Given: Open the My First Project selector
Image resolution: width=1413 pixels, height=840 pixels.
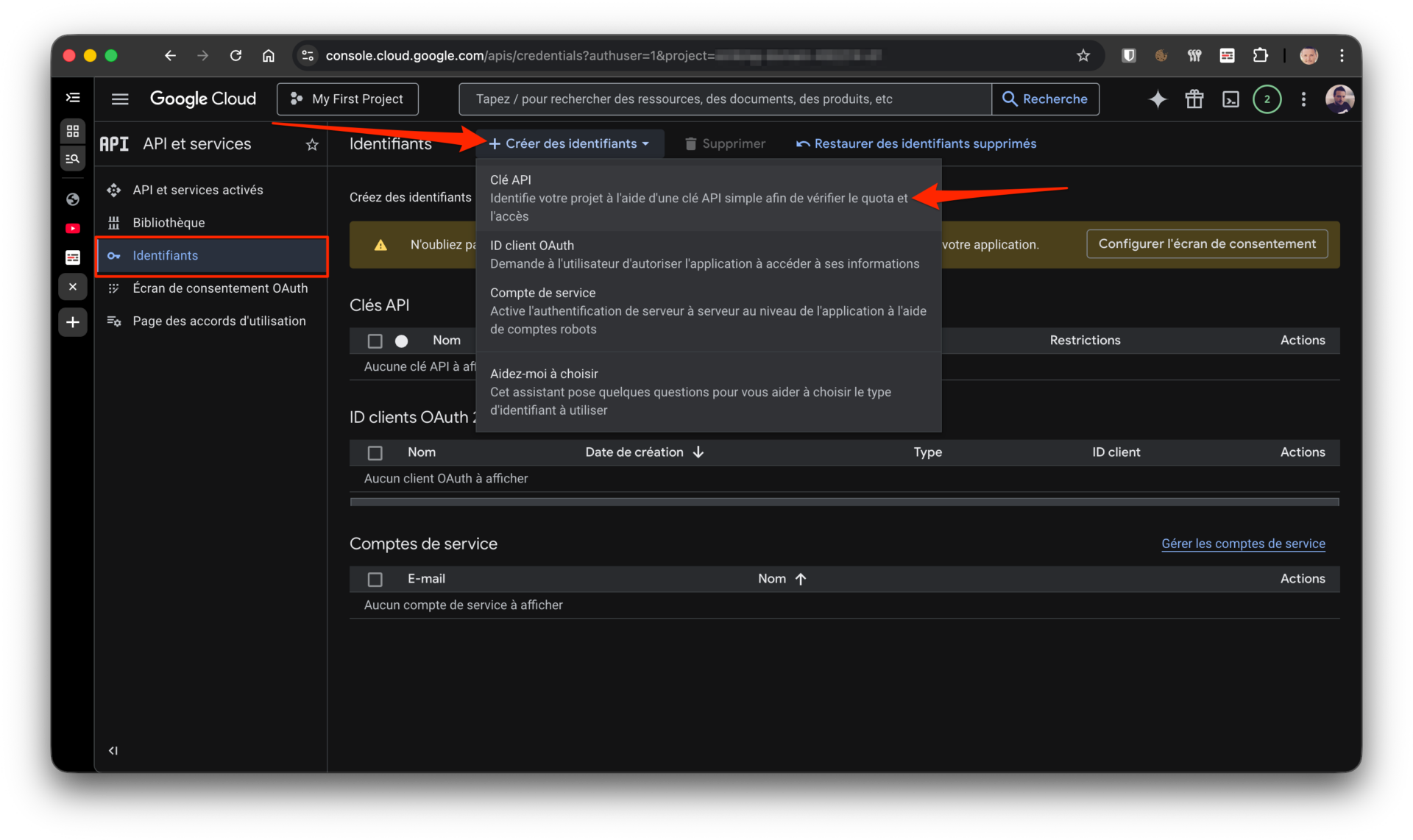Looking at the screenshot, I should coord(347,99).
